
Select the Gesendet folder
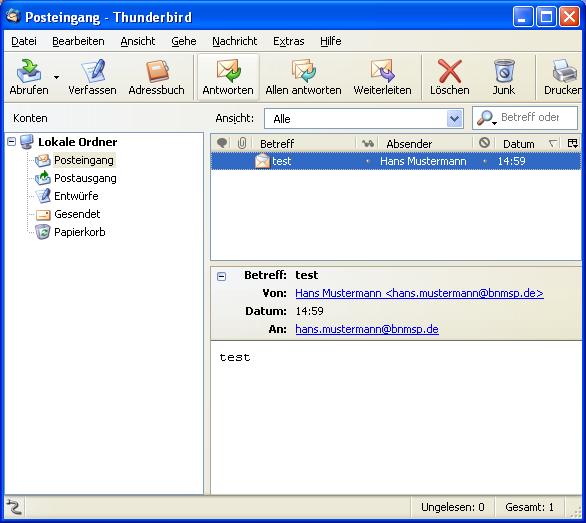77,214
